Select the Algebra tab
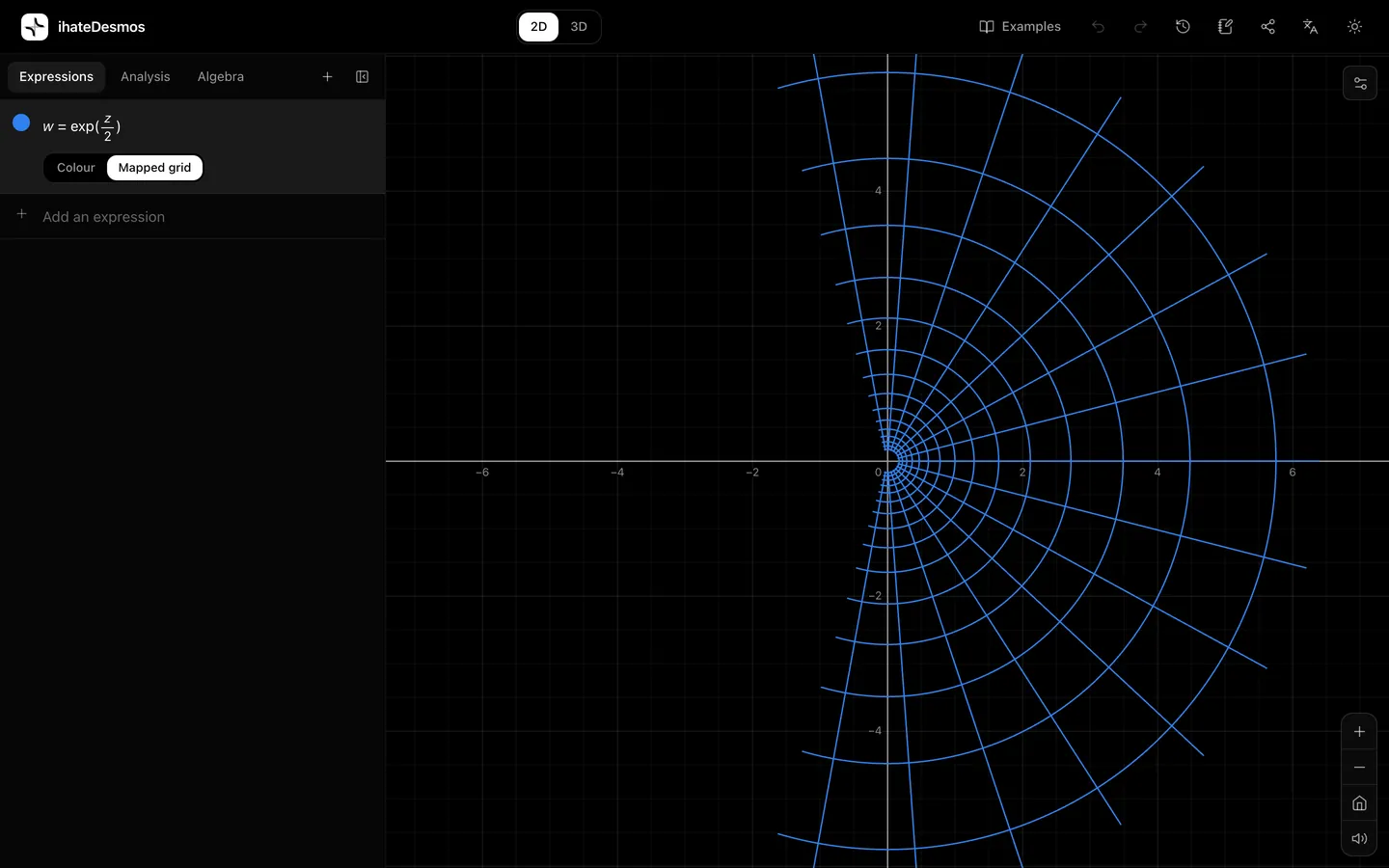 tap(221, 77)
